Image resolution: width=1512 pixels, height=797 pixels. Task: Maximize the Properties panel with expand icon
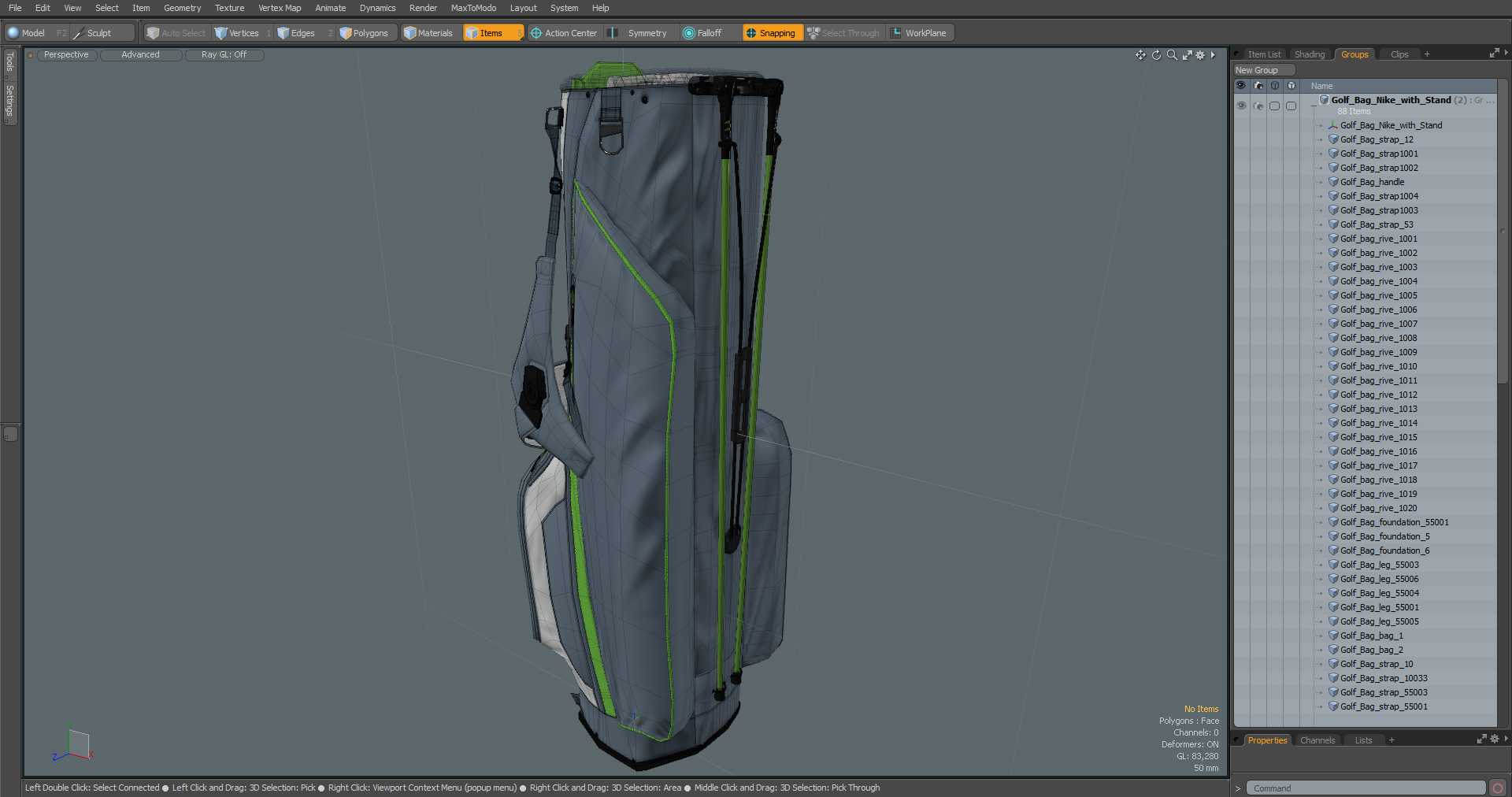pyautogui.click(x=1481, y=740)
